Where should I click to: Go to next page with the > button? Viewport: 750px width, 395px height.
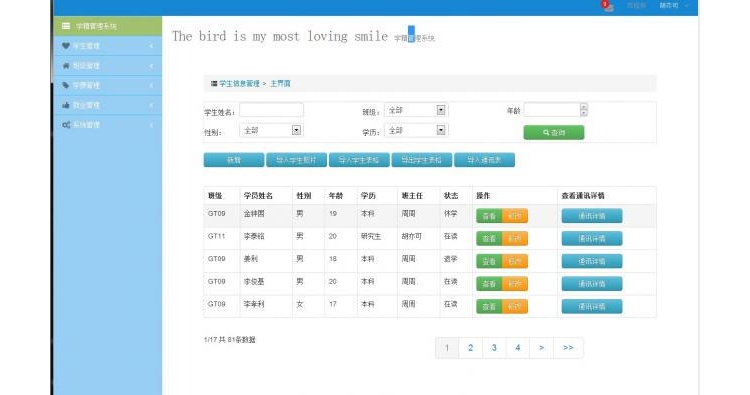541,348
